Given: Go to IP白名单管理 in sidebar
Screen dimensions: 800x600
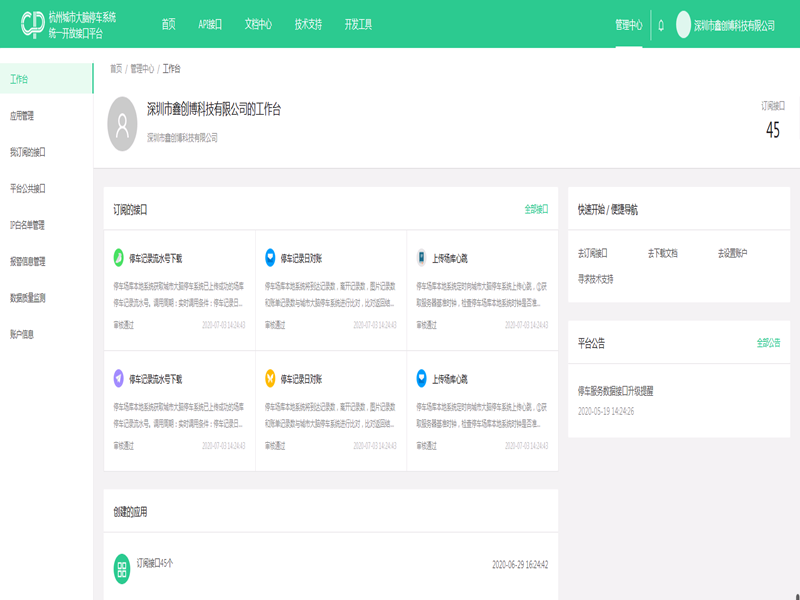Looking at the screenshot, I should pos(28,225).
